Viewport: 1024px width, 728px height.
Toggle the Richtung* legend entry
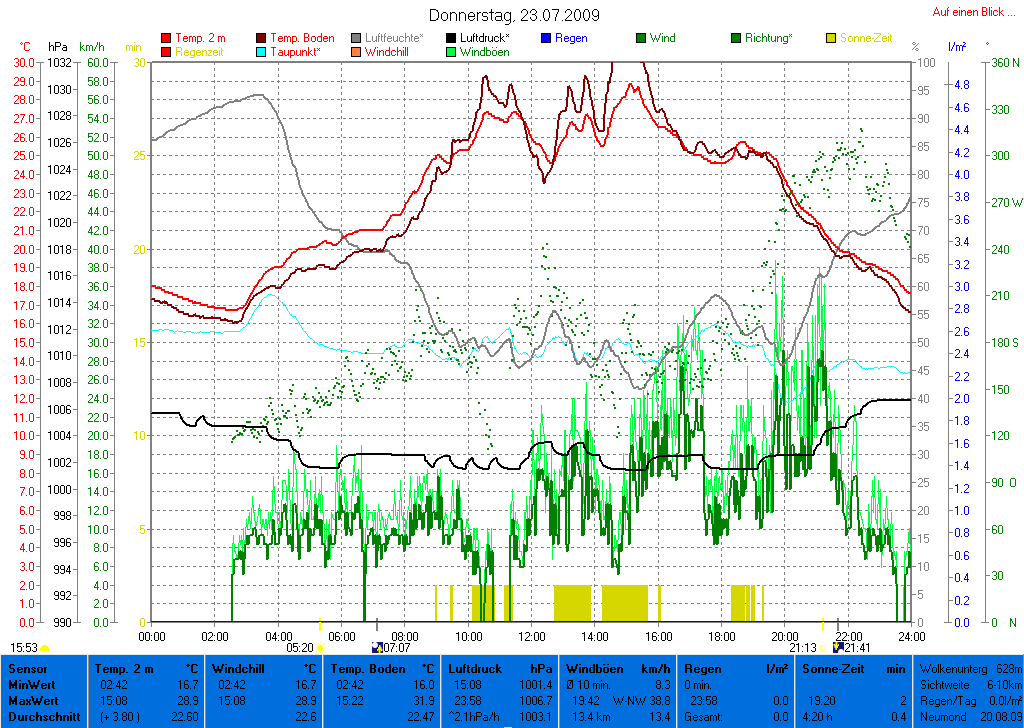tap(768, 38)
